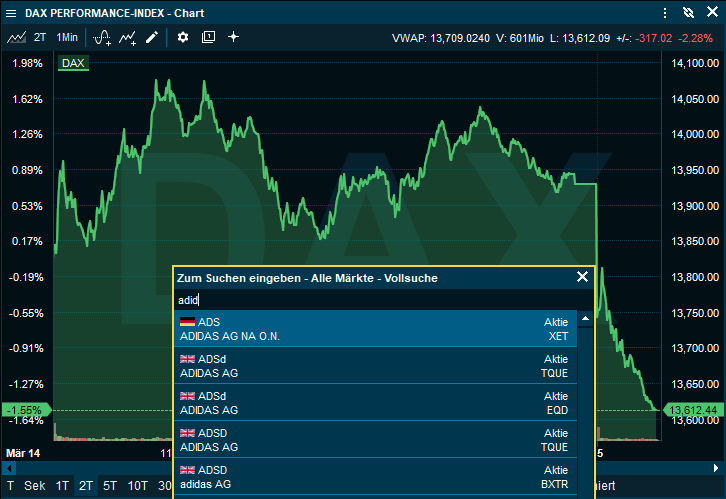Viewport: 726px width, 499px height.
Task: Switch to 1T period button
Action: click(62, 485)
